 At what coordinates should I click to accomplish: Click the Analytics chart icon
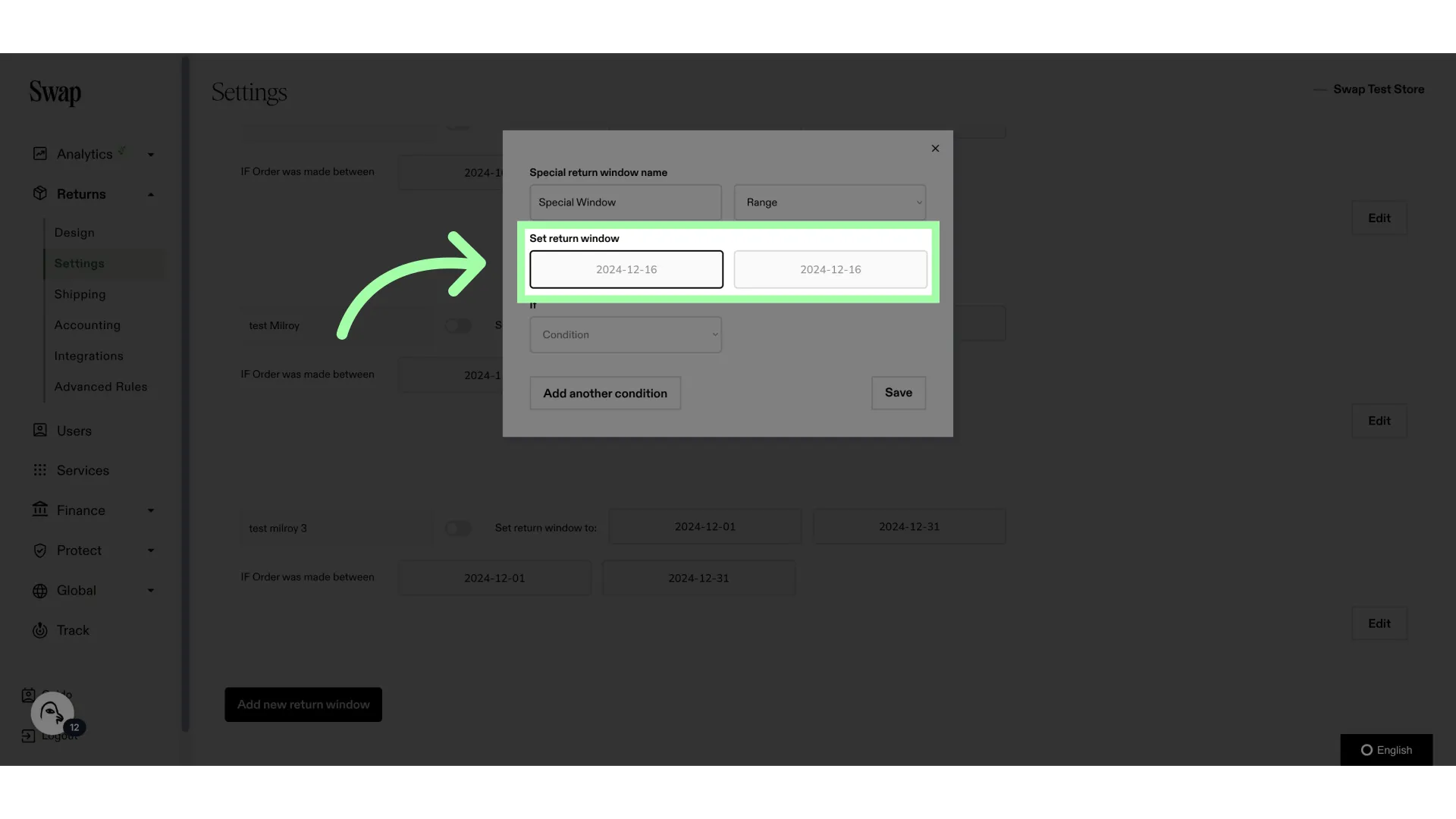pyautogui.click(x=40, y=154)
